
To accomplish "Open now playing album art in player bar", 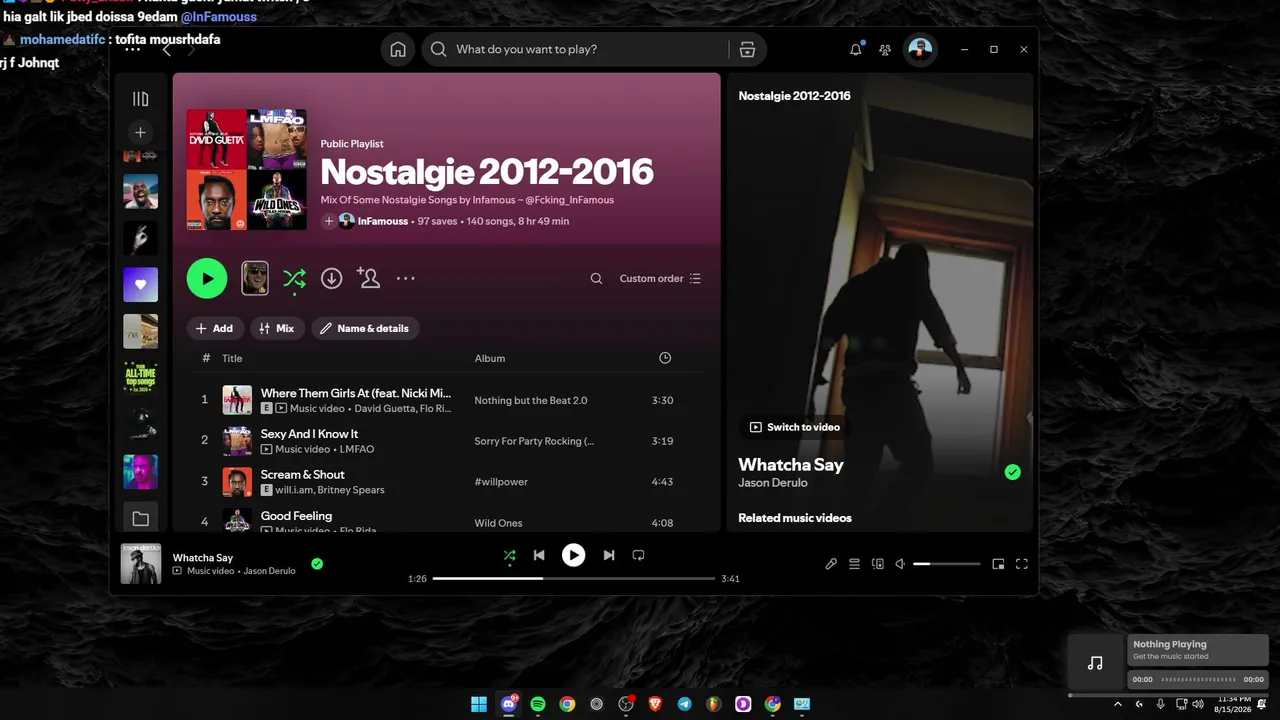I will 141,564.
